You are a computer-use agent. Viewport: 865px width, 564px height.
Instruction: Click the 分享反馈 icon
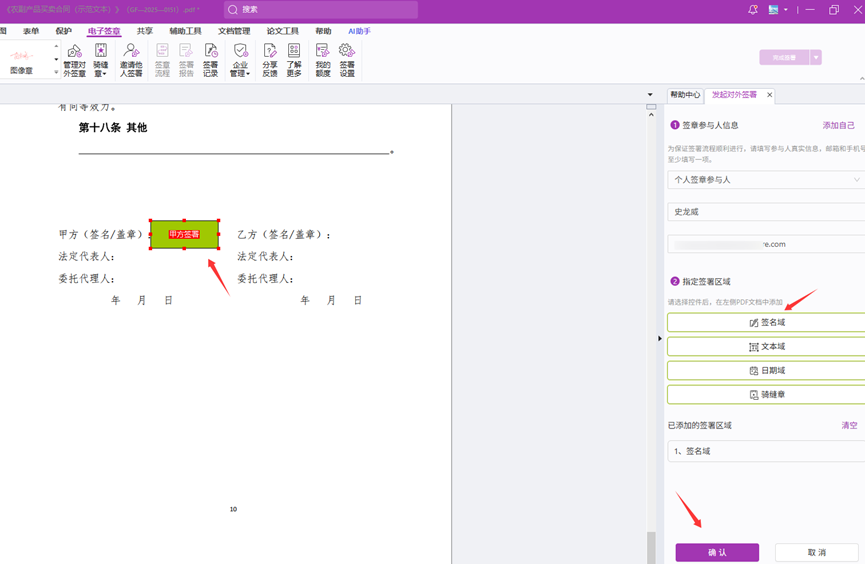[x=270, y=60]
